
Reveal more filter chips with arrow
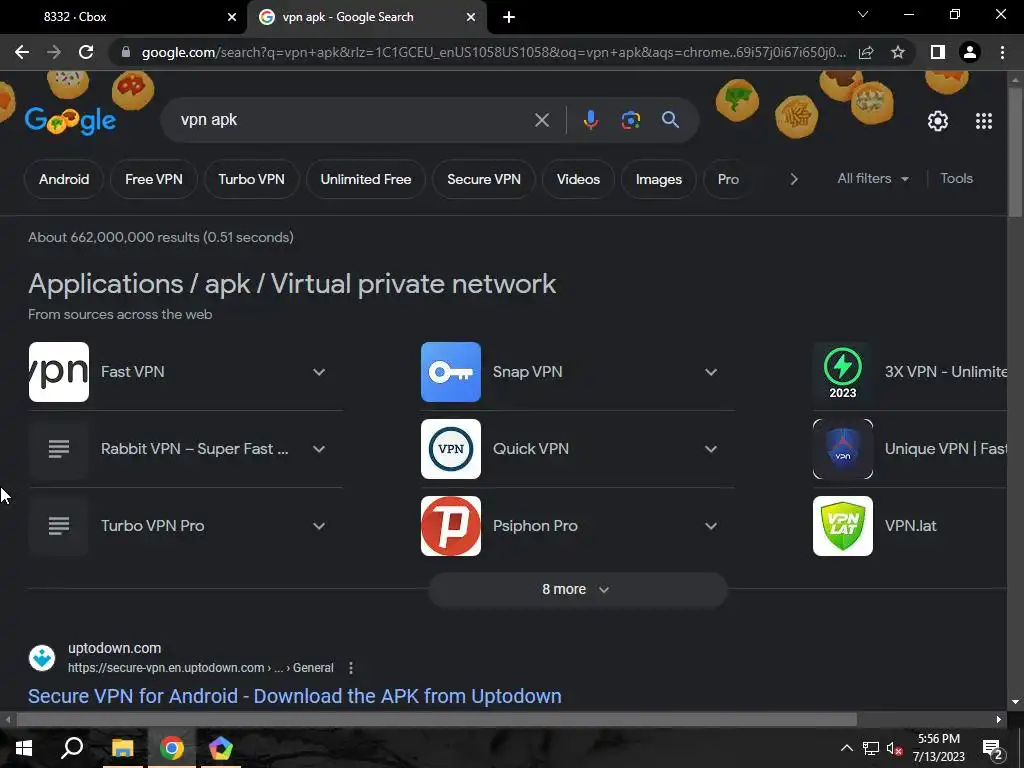793,179
